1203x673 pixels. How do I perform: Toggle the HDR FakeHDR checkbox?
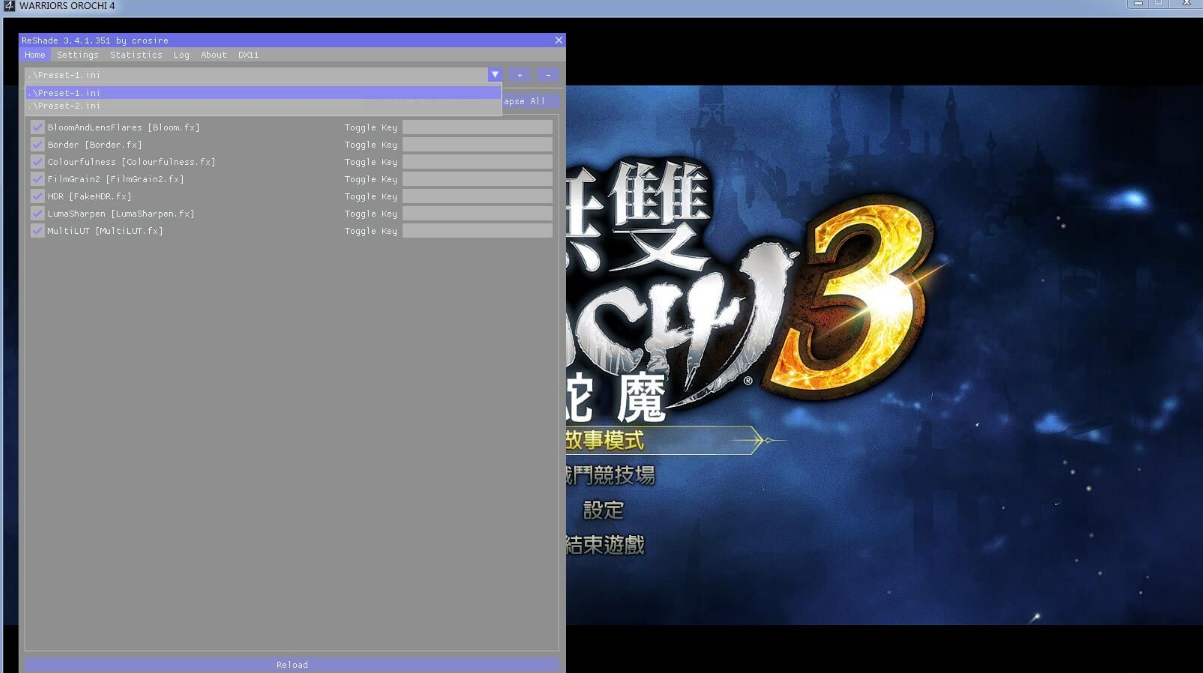(38, 196)
